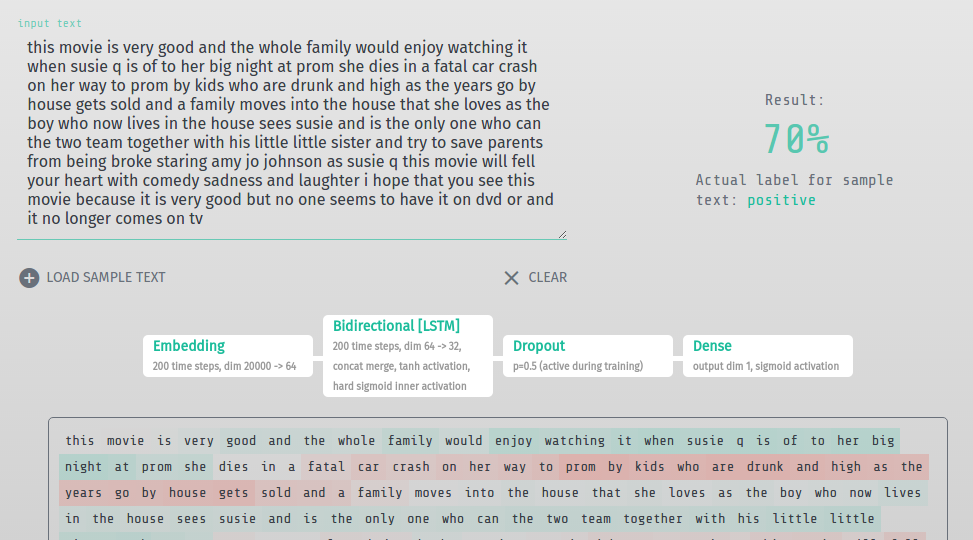The height and width of the screenshot is (540, 973).
Task: Click the CLEAR button label
Action: 547,277
